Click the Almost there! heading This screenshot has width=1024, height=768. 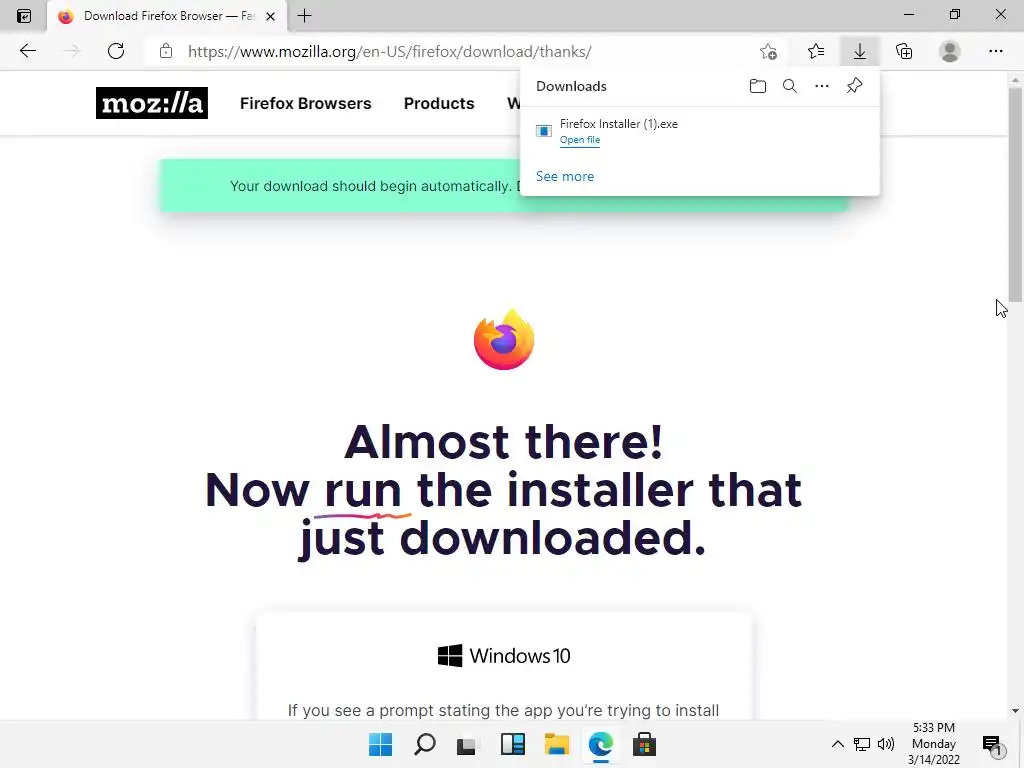(x=504, y=442)
